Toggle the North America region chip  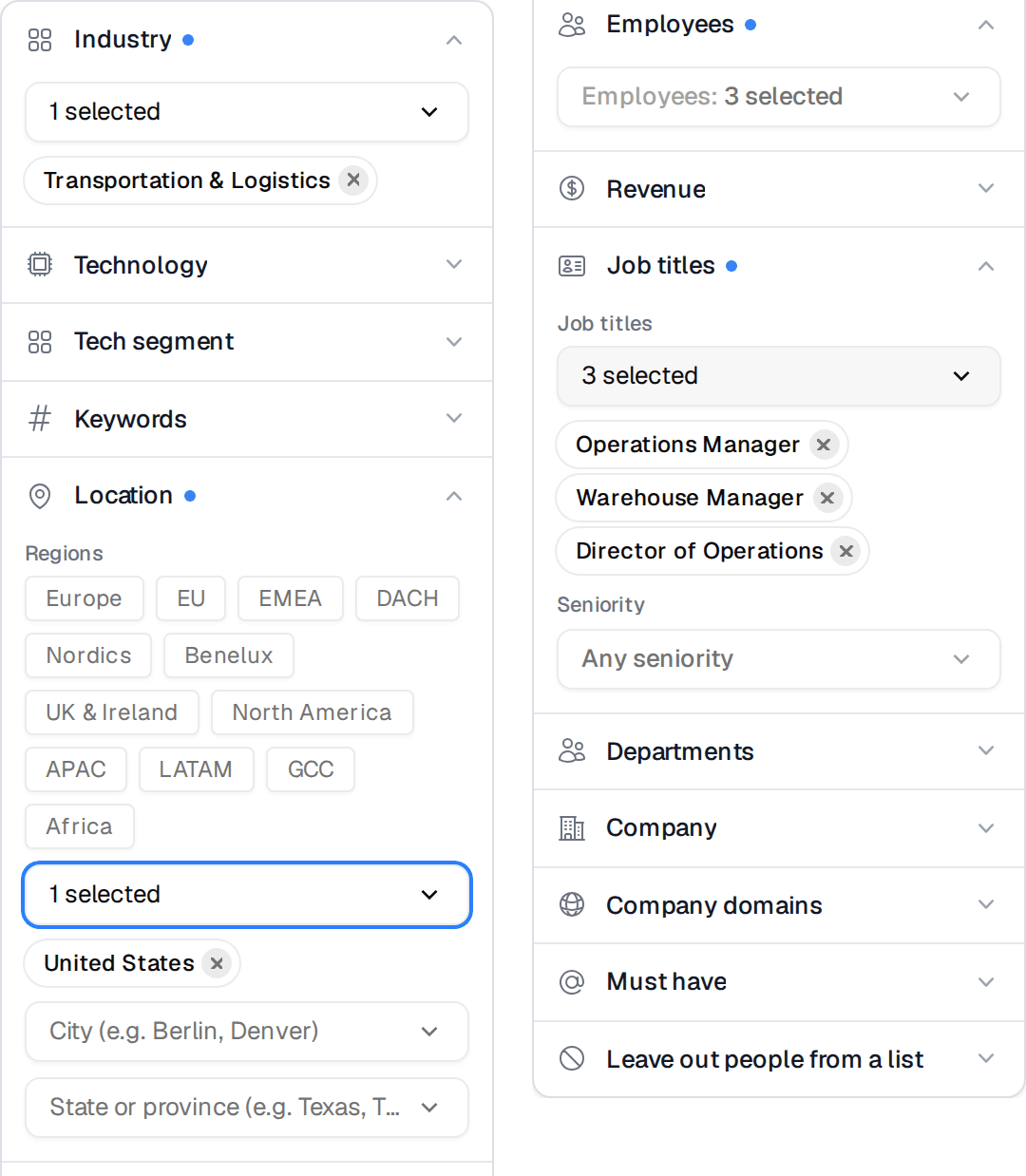click(x=313, y=712)
